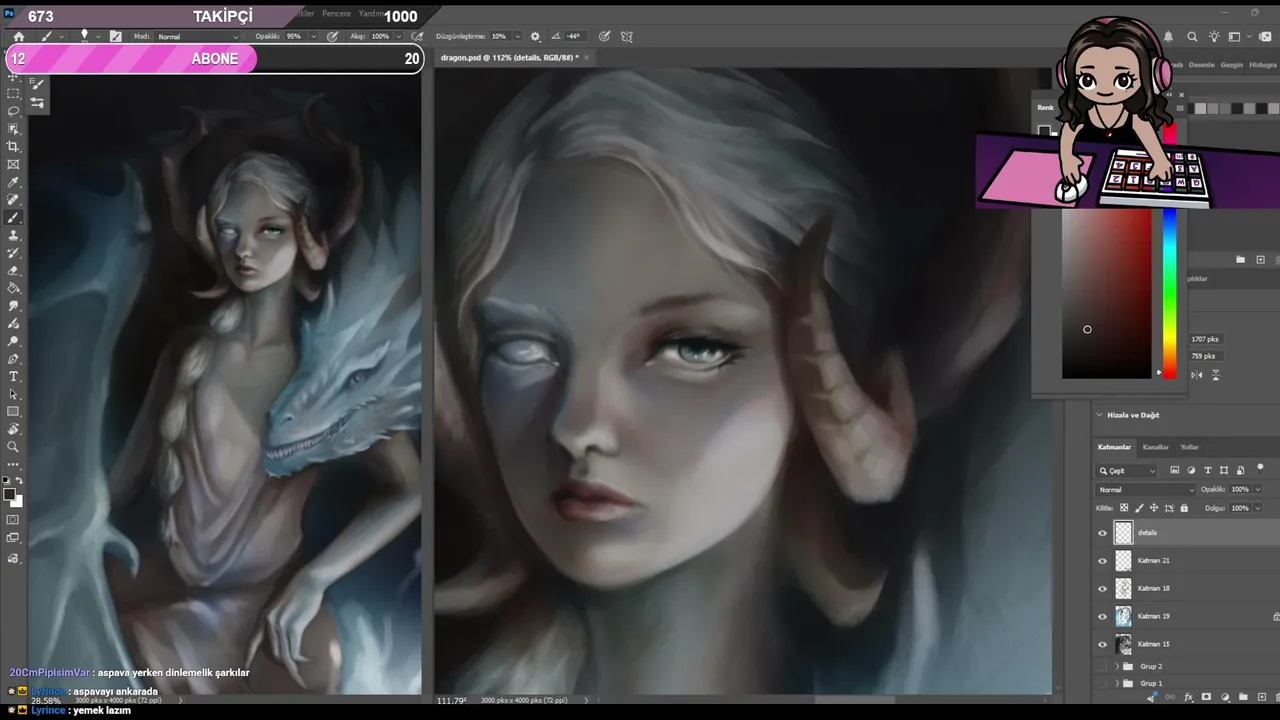Expand the Grup 1 folder
Image resolution: width=1280 pixels, height=720 pixels.
click(x=1117, y=684)
